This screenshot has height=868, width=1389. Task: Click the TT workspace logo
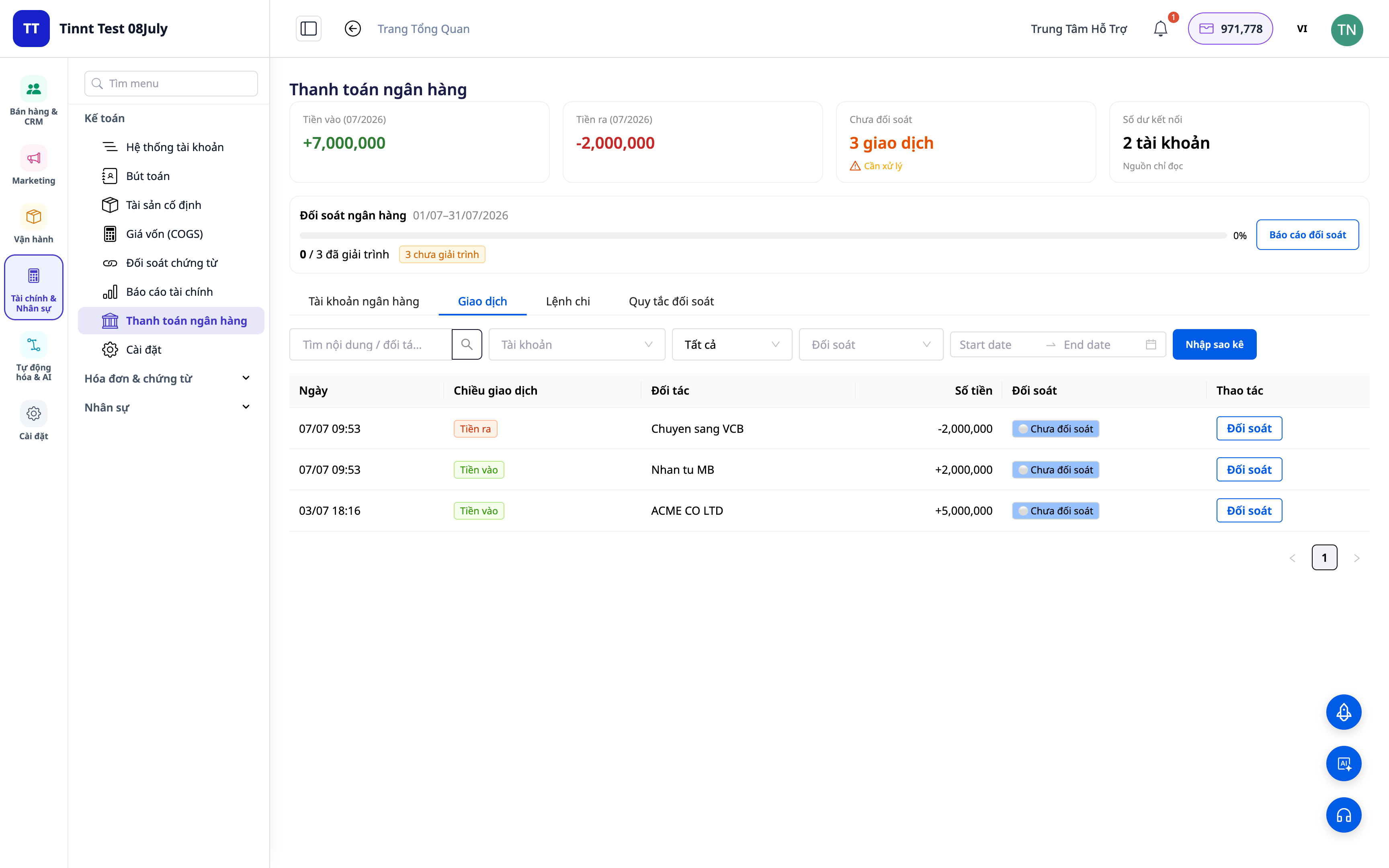31,29
